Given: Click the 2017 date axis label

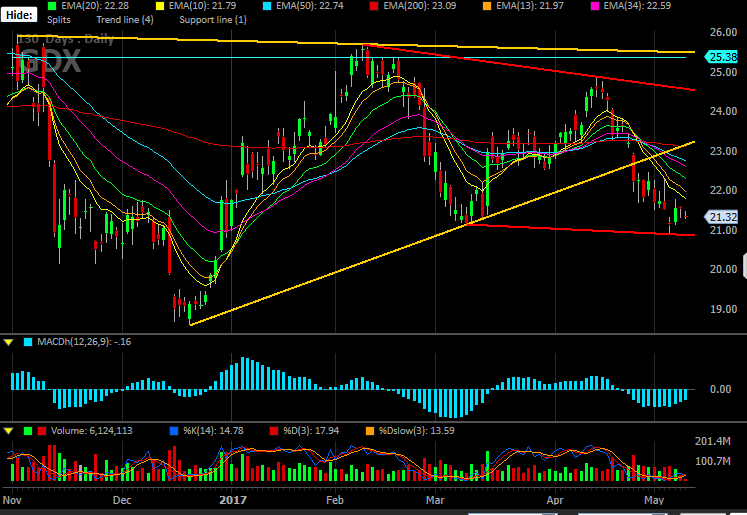Looking at the screenshot, I should pyautogui.click(x=232, y=500).
